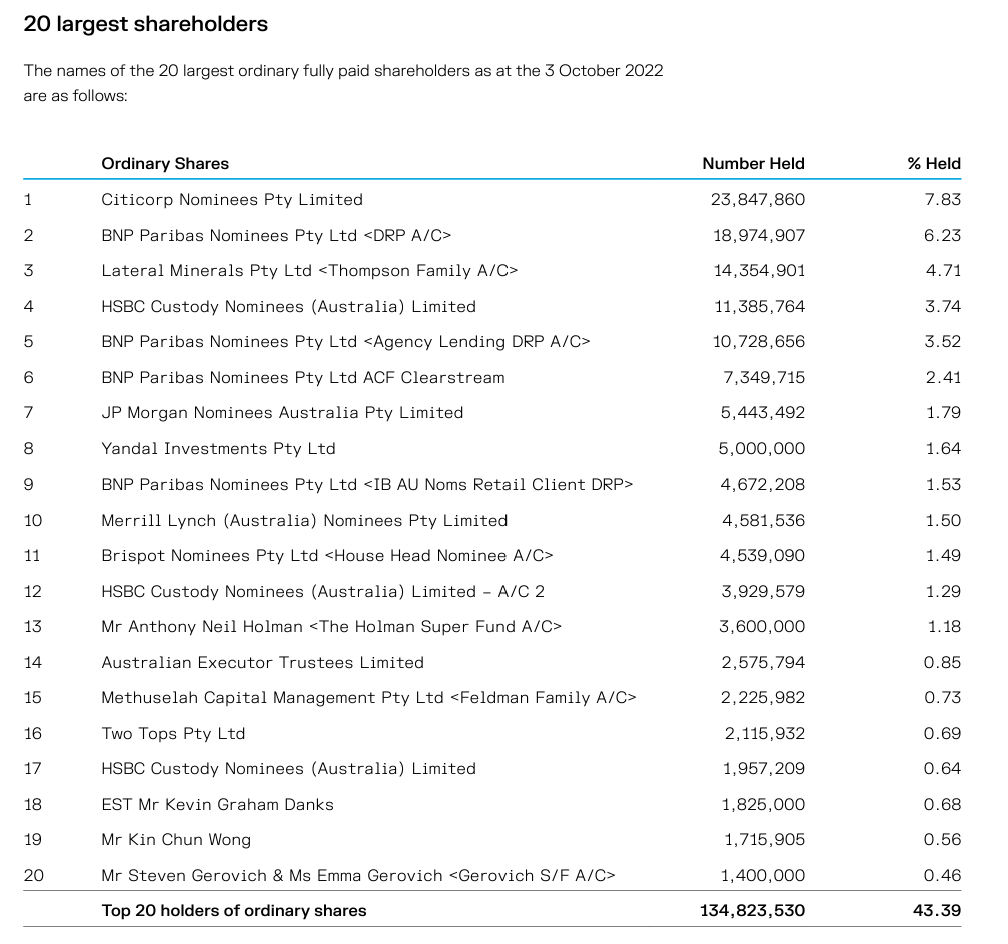
Task: Select 'Top 20 holders of ordinary shares' label
Action: click(234, 911)
